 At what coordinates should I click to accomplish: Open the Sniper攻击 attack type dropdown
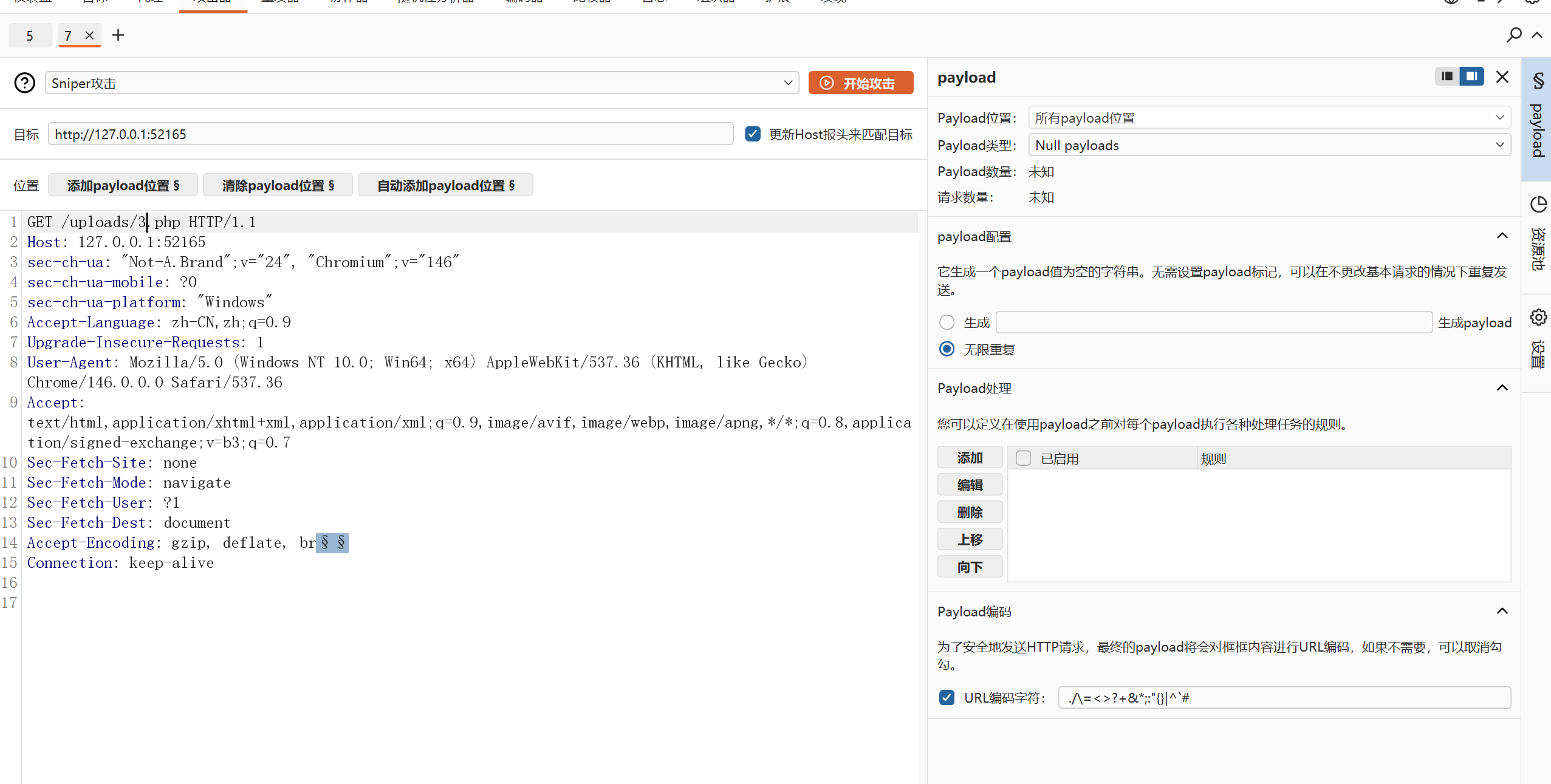(x=422, y=83)
